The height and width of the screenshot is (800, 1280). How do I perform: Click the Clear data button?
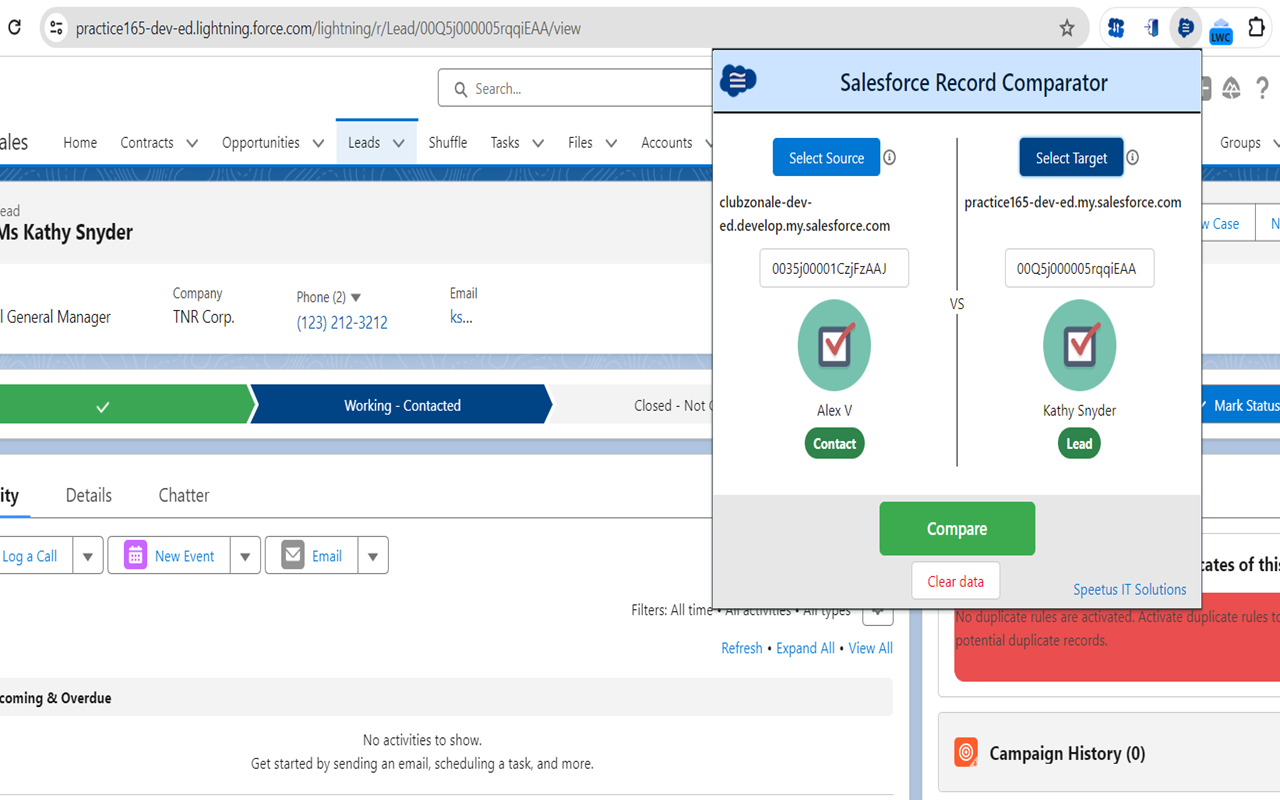[x=955, y=581]
